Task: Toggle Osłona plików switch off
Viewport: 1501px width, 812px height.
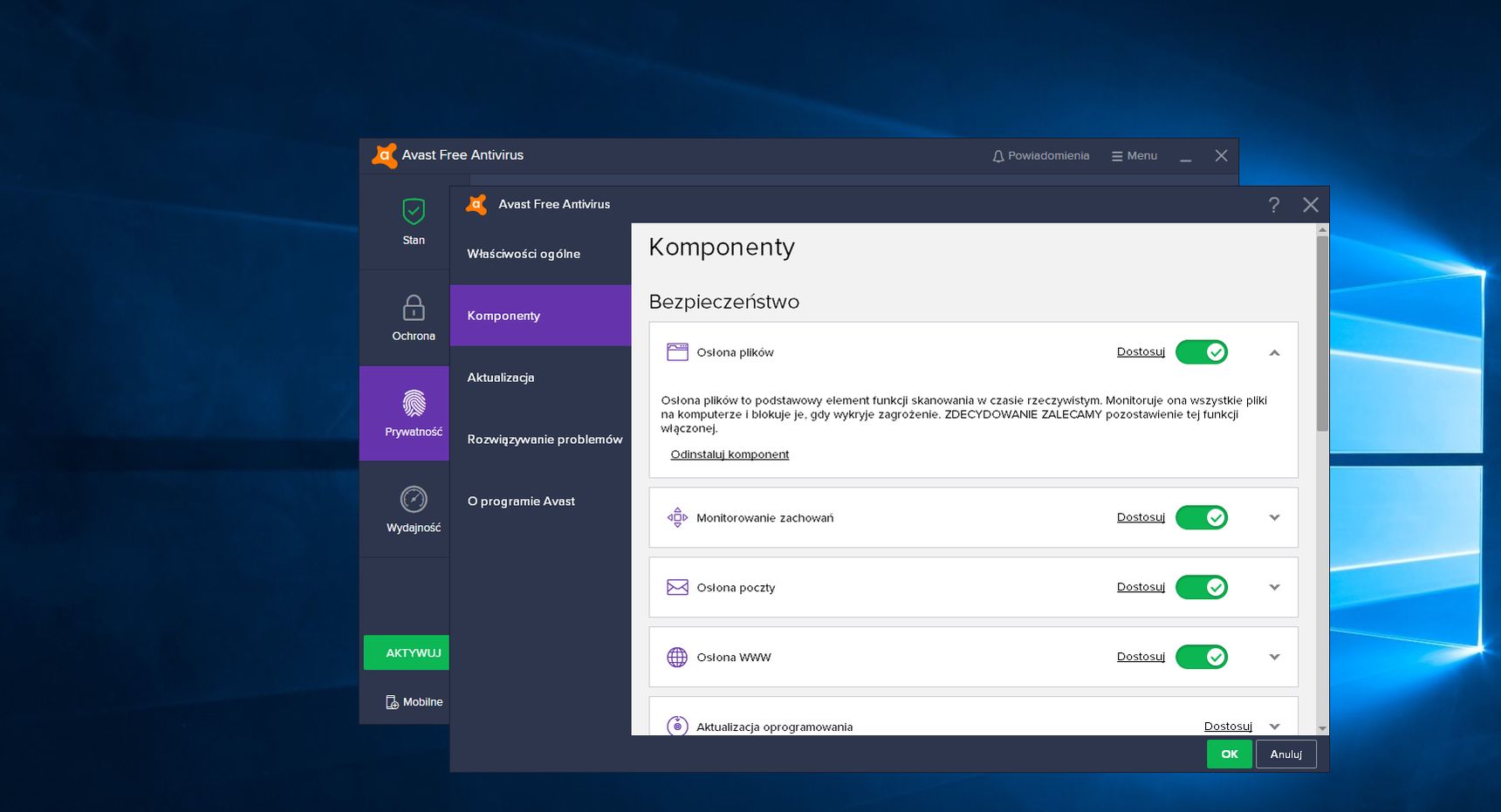Action: click(1202, 351)
